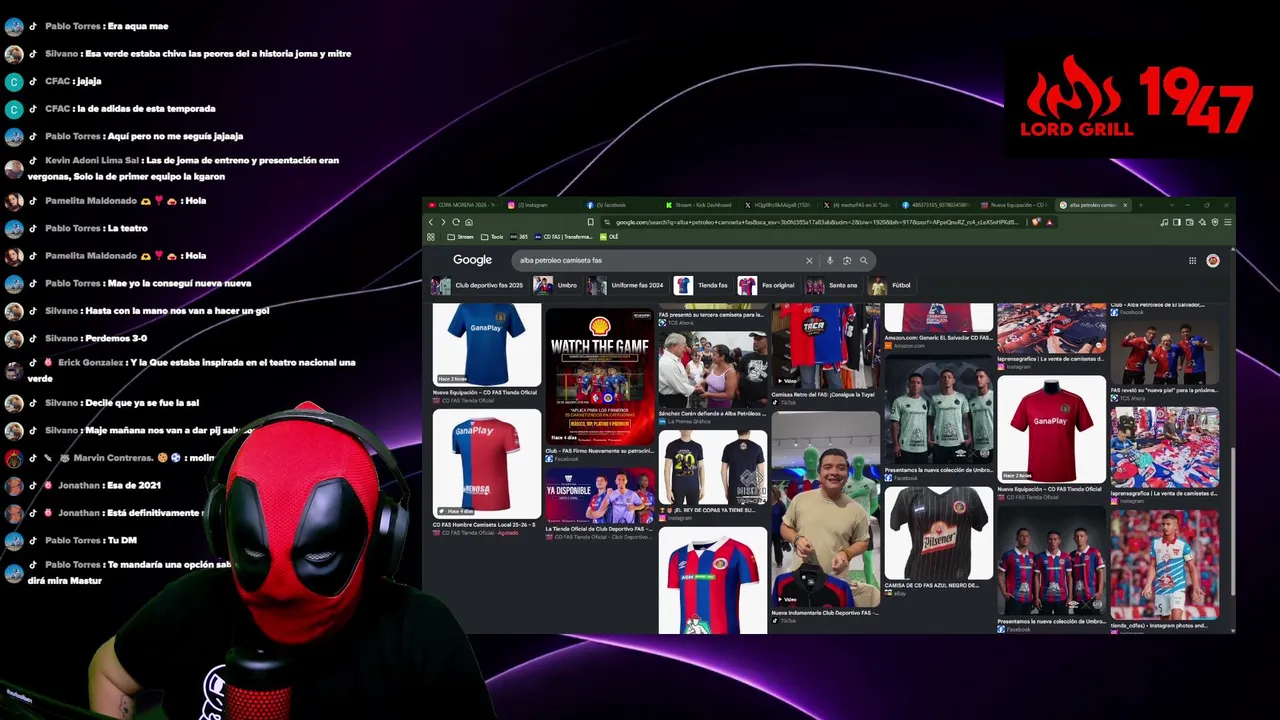Image resolution: width=1280 pixels, height=720 pixels.
Task: Open the Stream bookmark folder
Action: point(460,237)
